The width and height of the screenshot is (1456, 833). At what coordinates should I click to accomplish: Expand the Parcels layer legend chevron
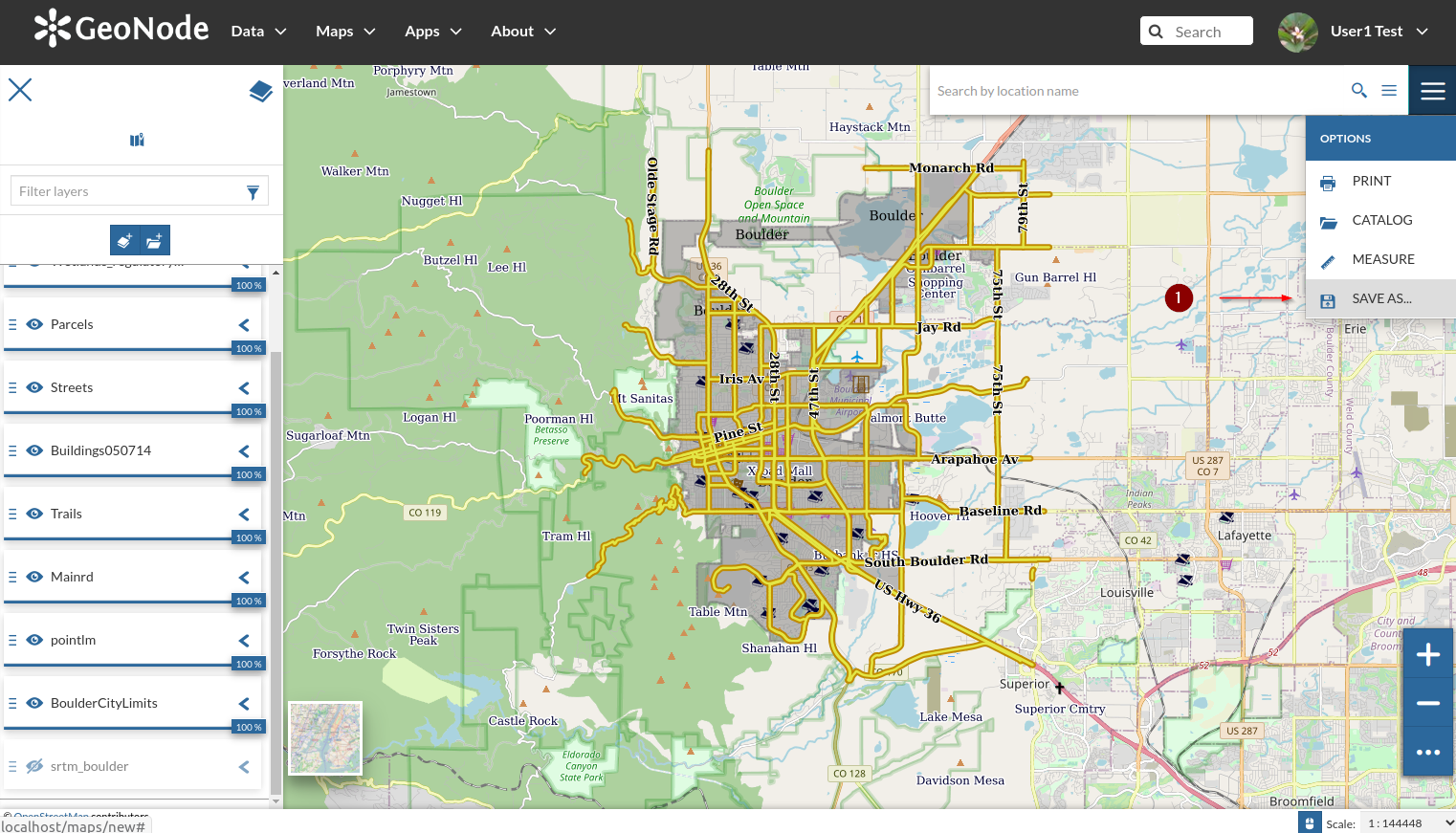[244, 325]
